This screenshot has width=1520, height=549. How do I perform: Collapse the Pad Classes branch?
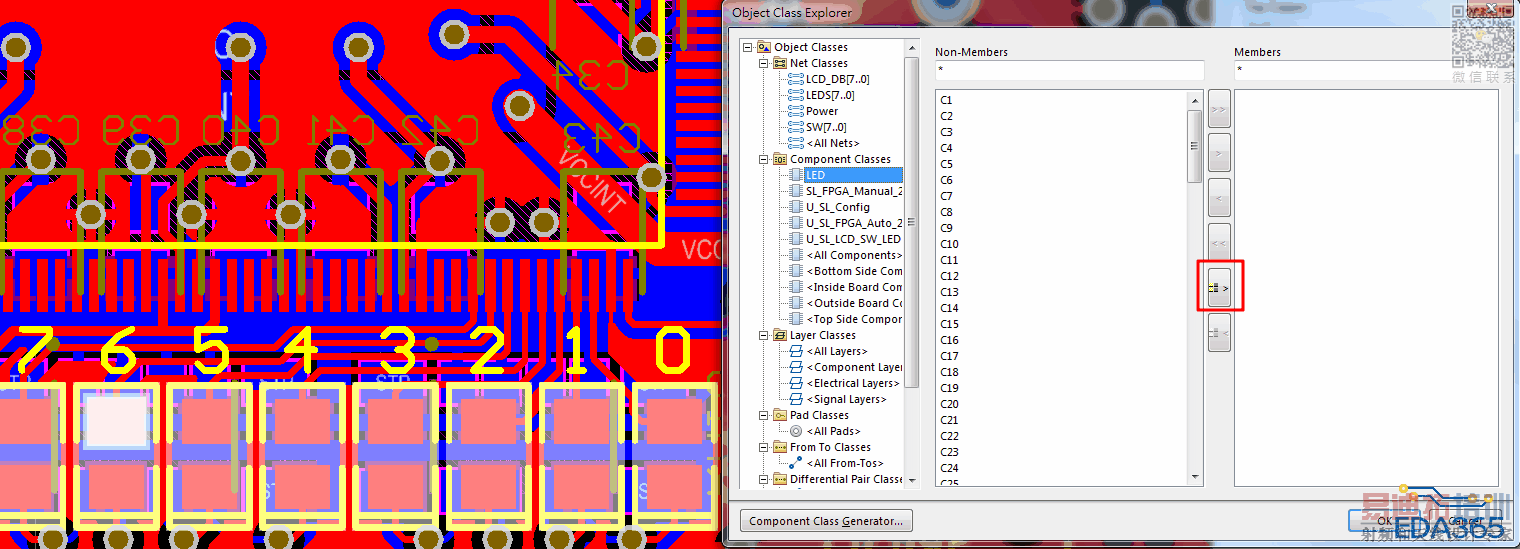pyautogui.click(x=763, y=415)
